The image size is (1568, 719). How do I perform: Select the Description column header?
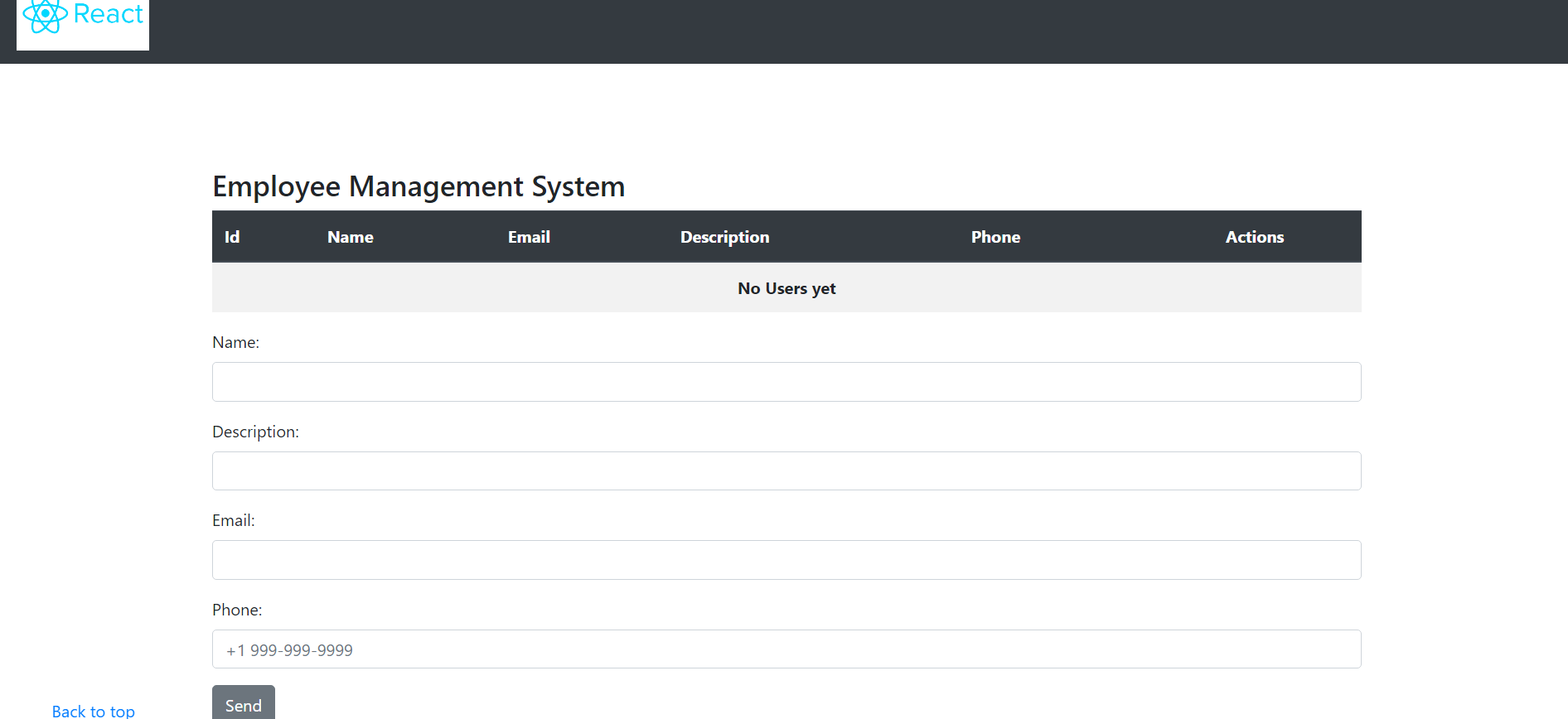[x=724, y=237]
